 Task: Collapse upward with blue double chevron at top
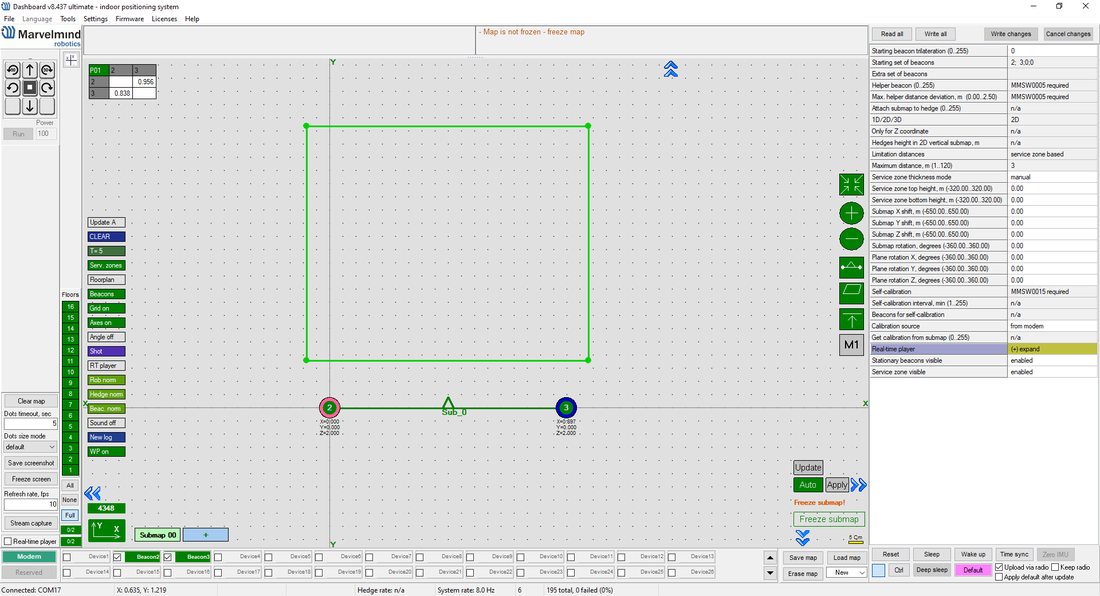pyautogui.click(x=671, y=69)
